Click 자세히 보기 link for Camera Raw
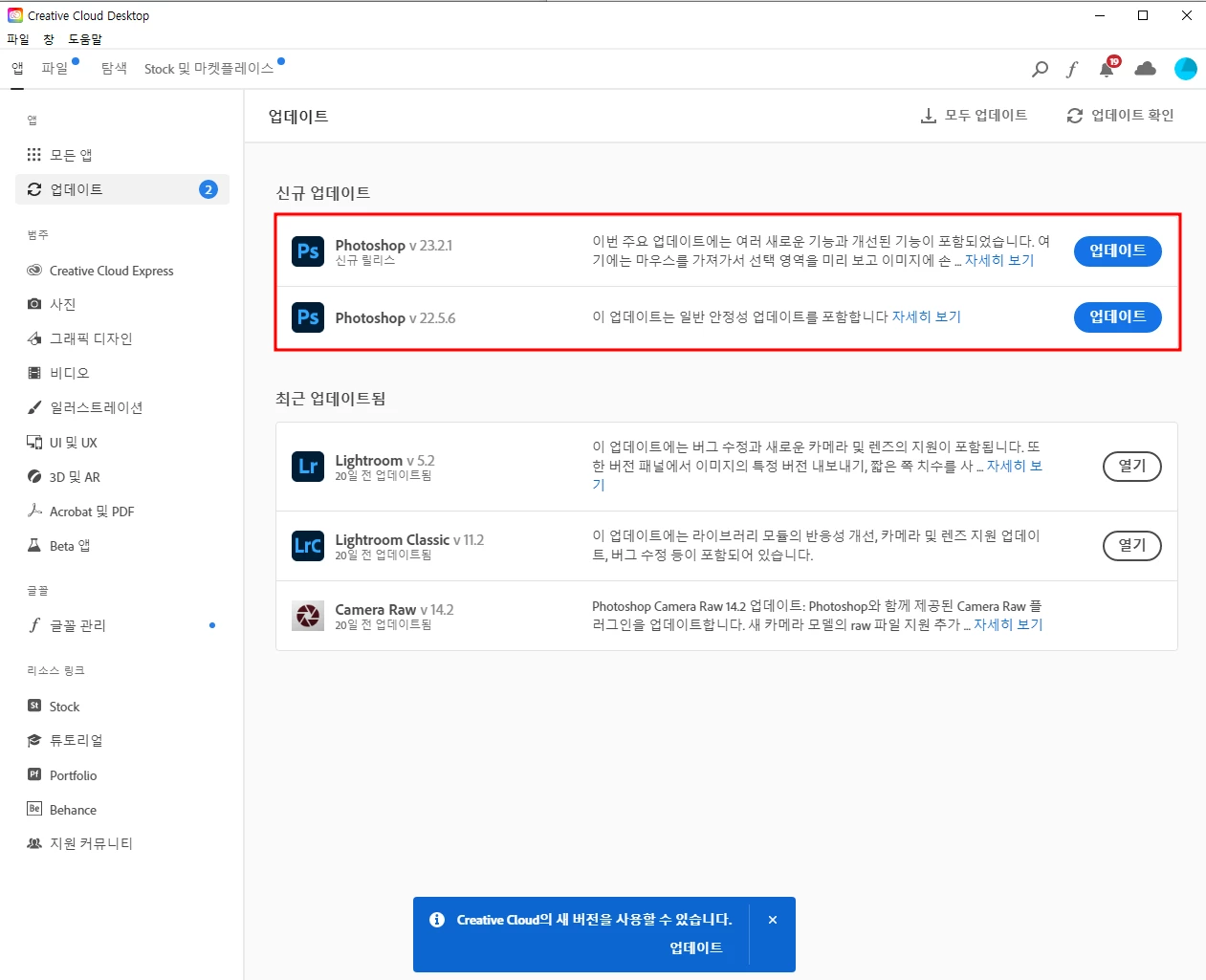 [1008, 624]
